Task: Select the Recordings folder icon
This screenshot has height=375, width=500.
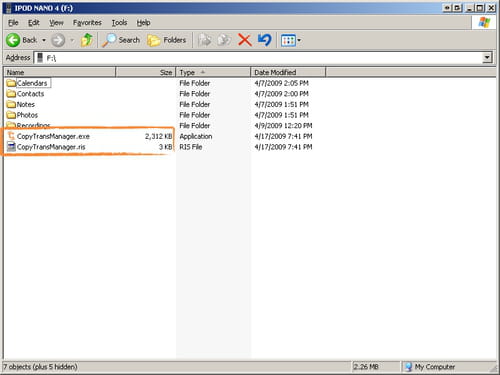Action: coord(11,125)
